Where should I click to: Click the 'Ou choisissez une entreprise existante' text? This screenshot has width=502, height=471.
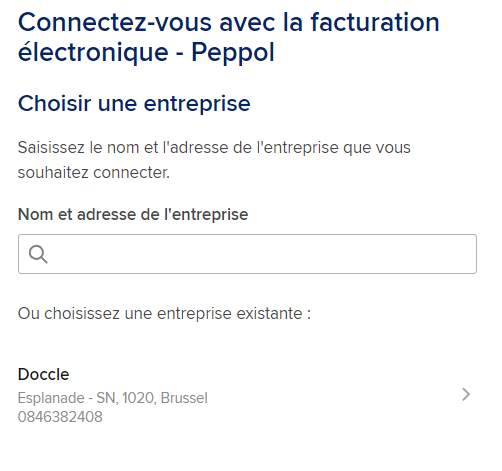[164, 314]
